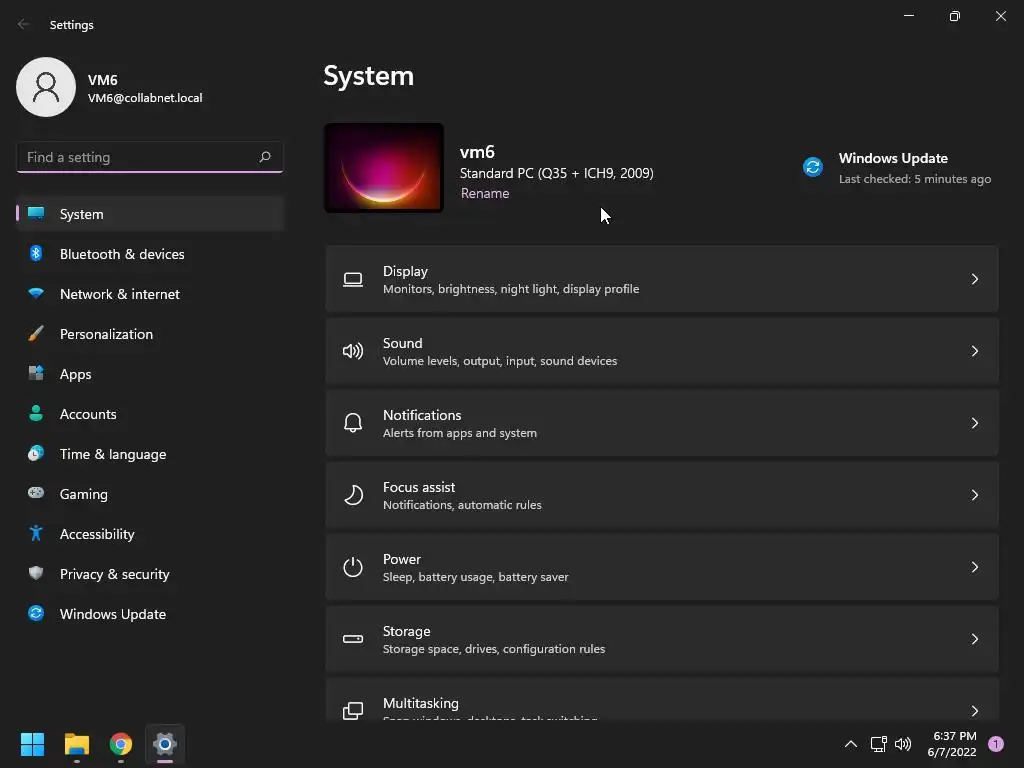Click the Rename link under vm6
The height and width of the screenshot is (768, 1024).
point(485,193)
